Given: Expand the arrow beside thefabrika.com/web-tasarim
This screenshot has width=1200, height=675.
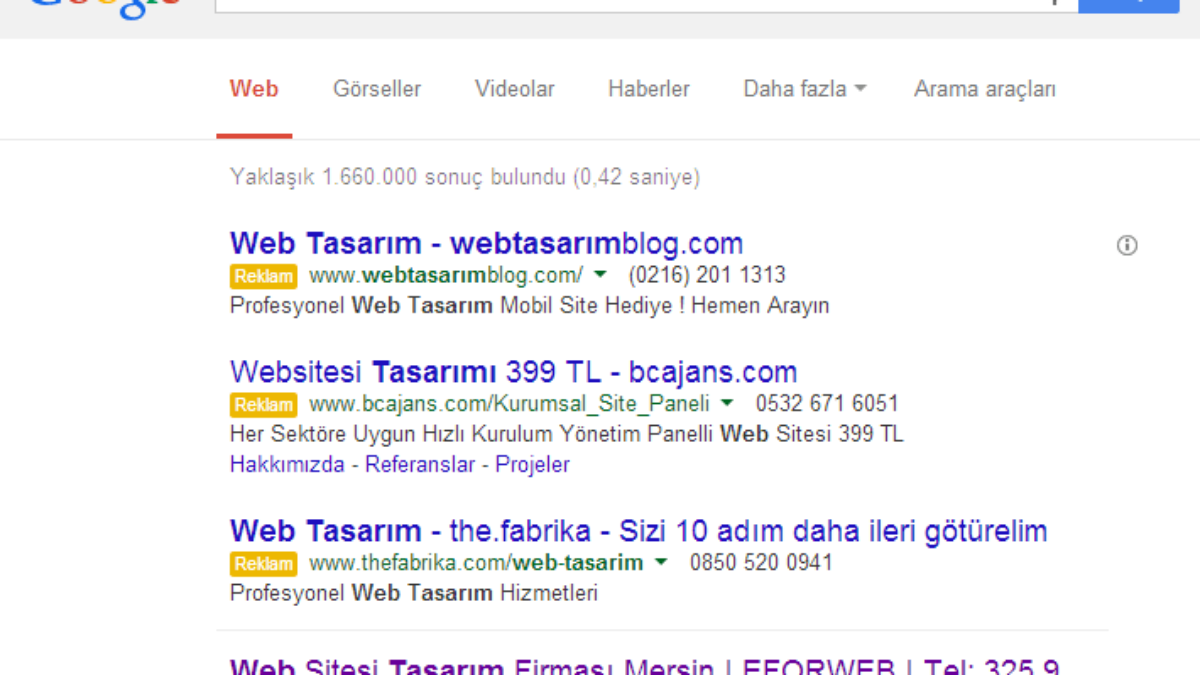Looking at the screenshot, I should click(660, 562).
